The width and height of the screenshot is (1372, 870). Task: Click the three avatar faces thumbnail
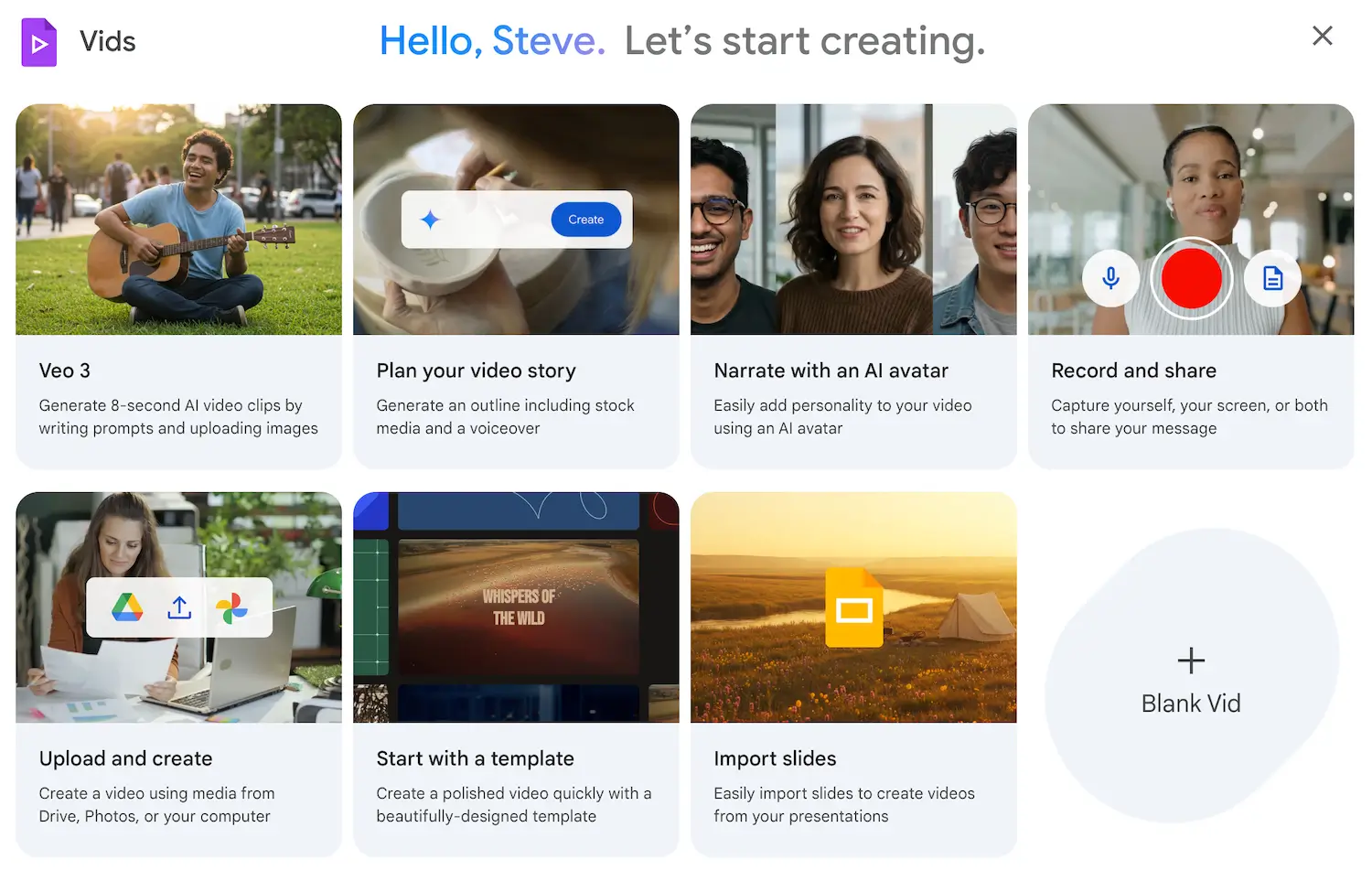pyautogui.click(x=853, y=220)
